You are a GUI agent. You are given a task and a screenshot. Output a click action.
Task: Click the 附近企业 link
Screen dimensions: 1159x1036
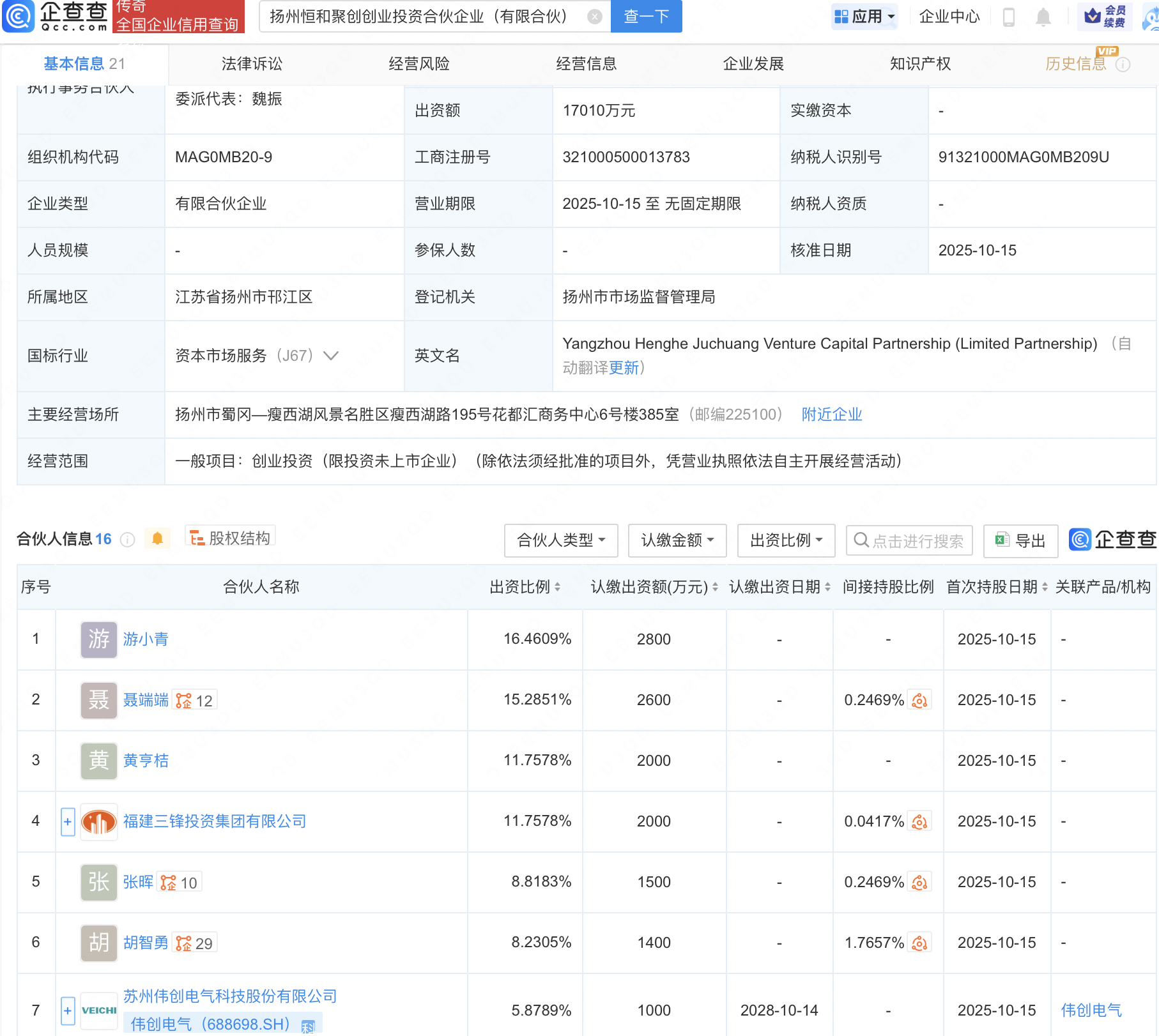[x=831, y=415]
